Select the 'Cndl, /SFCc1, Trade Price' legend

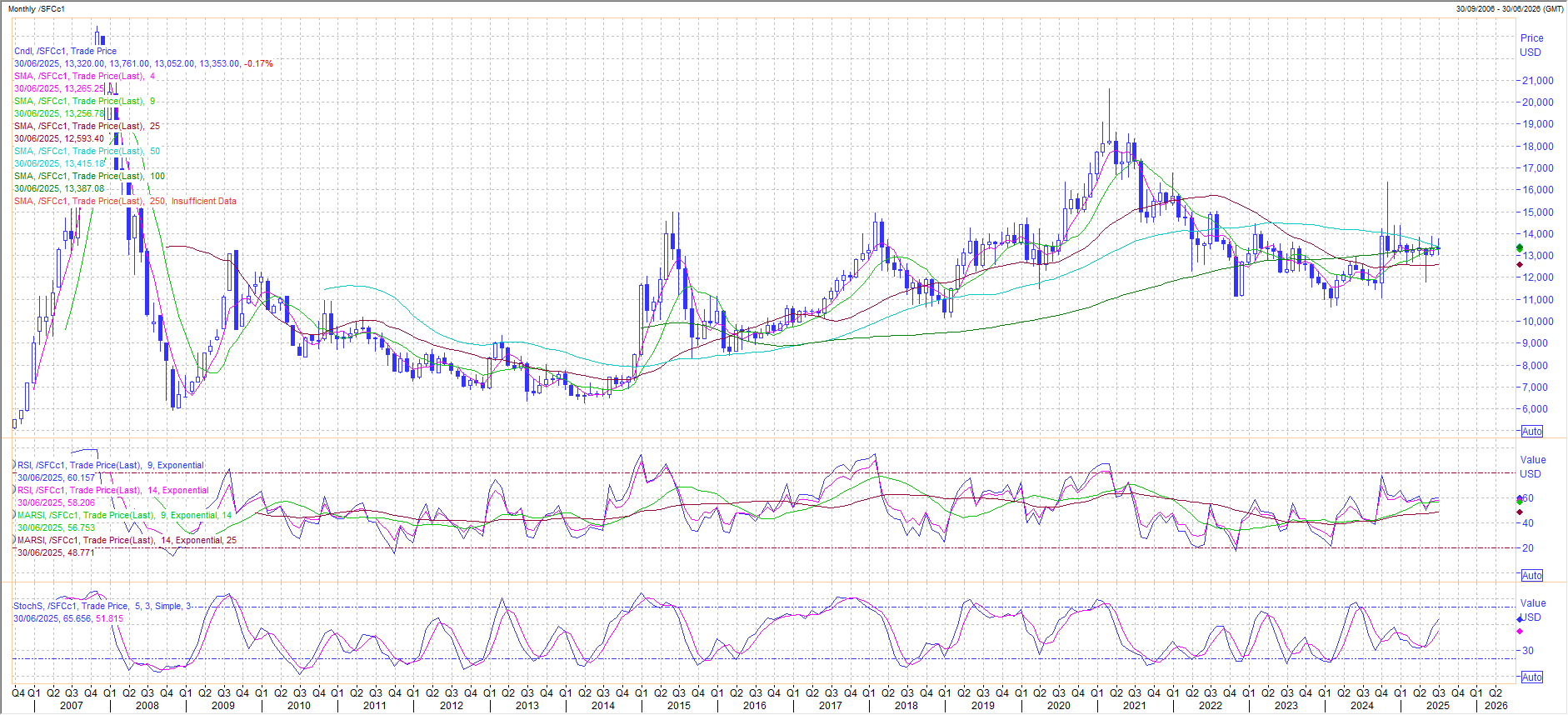[65, 51]
